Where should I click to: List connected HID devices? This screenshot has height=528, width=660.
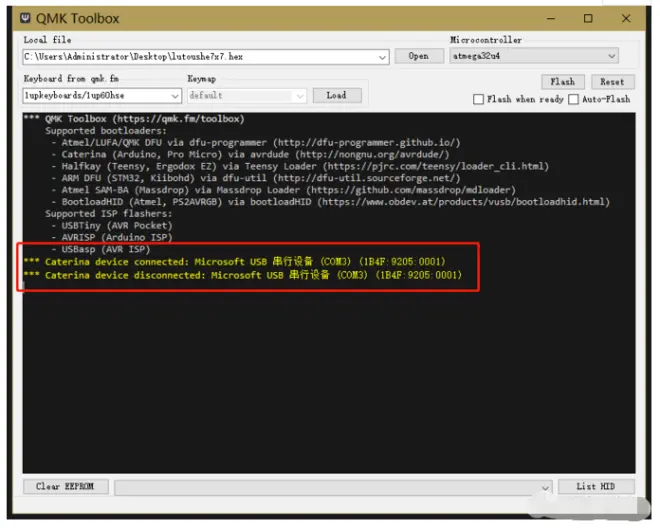tap(596, 487)
